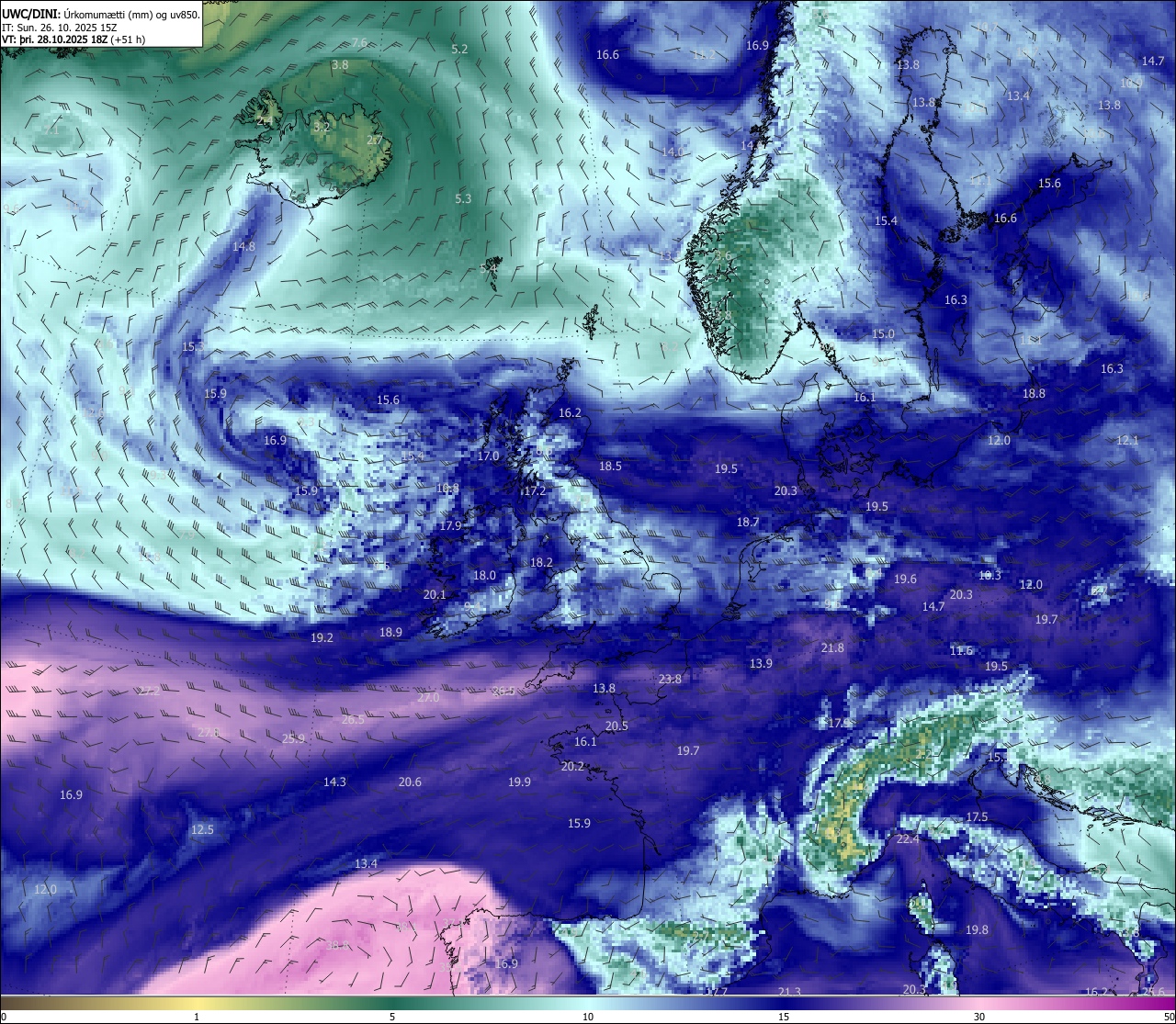The height and width of the screenshot is (1024, 1176).
Task: Click the 3.2 value over central Iceland
Action: 322,128
